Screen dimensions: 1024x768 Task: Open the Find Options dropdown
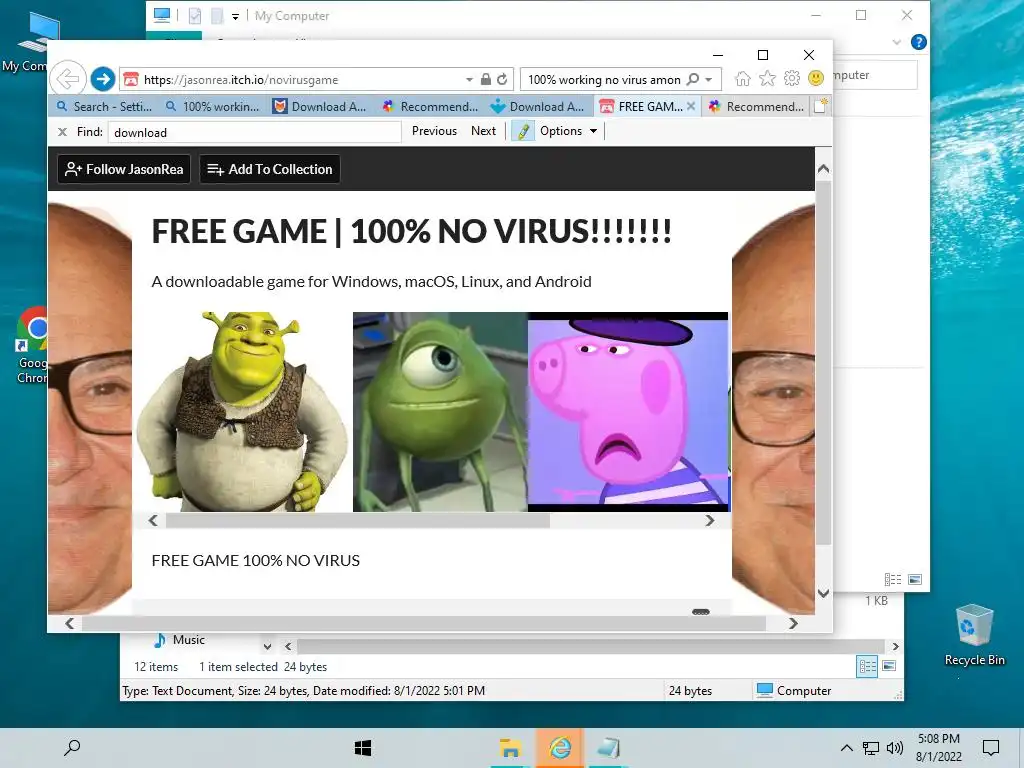click(568, 131)
